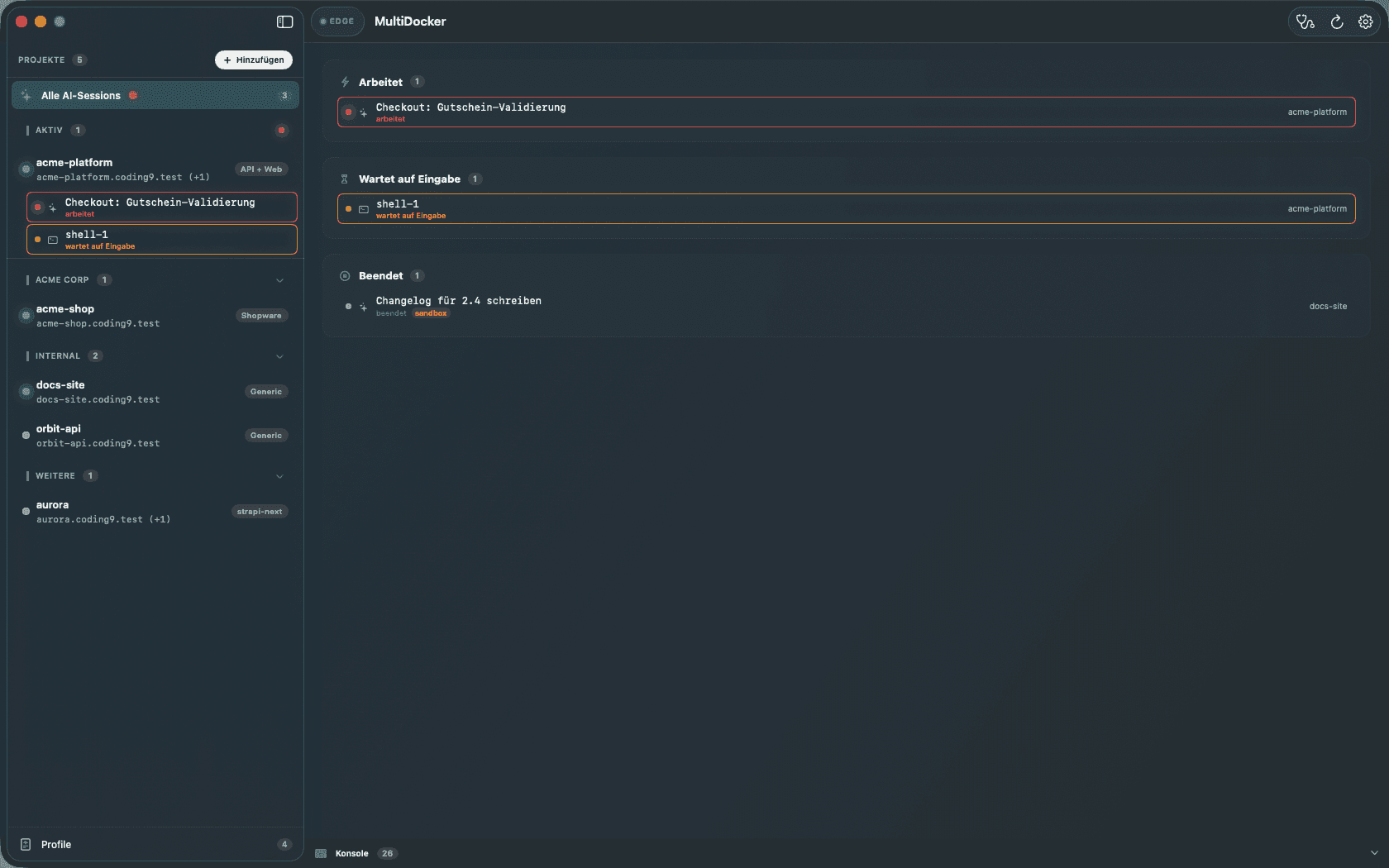Collapse the WEITERE group chevron
The width and height of the screenshot is (1389, 868).
pyautogui.click(x=279, y=476)
